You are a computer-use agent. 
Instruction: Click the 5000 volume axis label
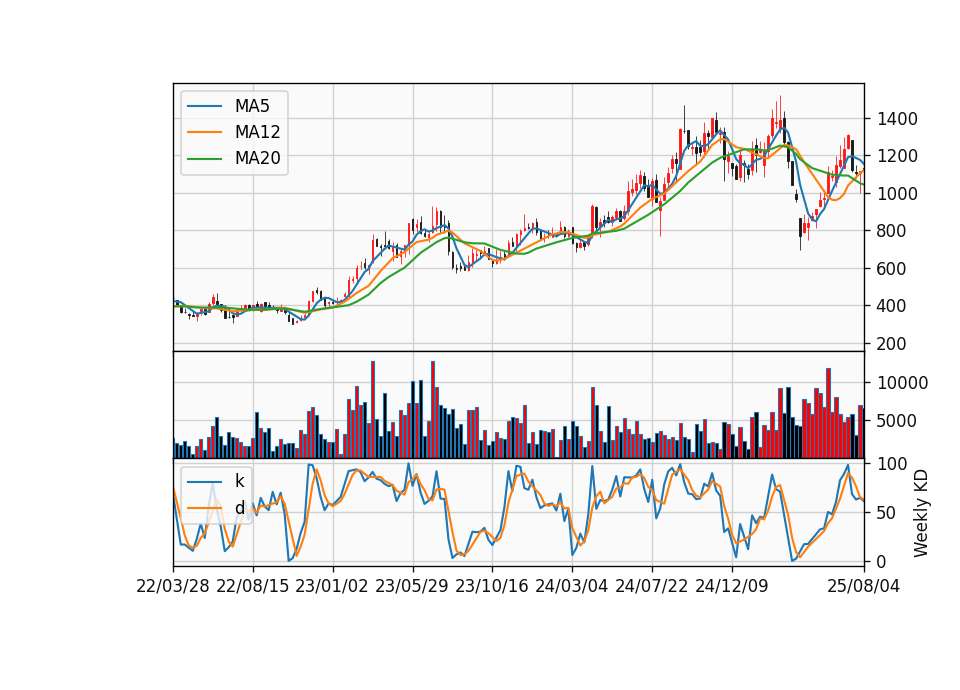click(897, 421)
